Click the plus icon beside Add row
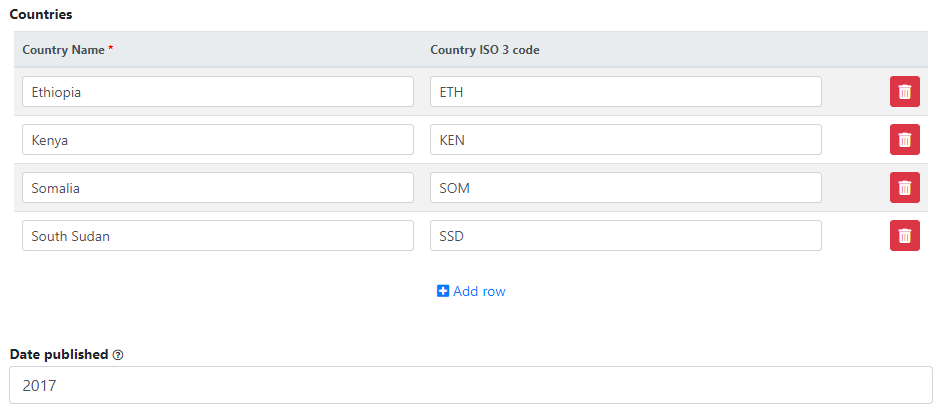The width and height of the screenshot is (941, 414). [443, 291]
